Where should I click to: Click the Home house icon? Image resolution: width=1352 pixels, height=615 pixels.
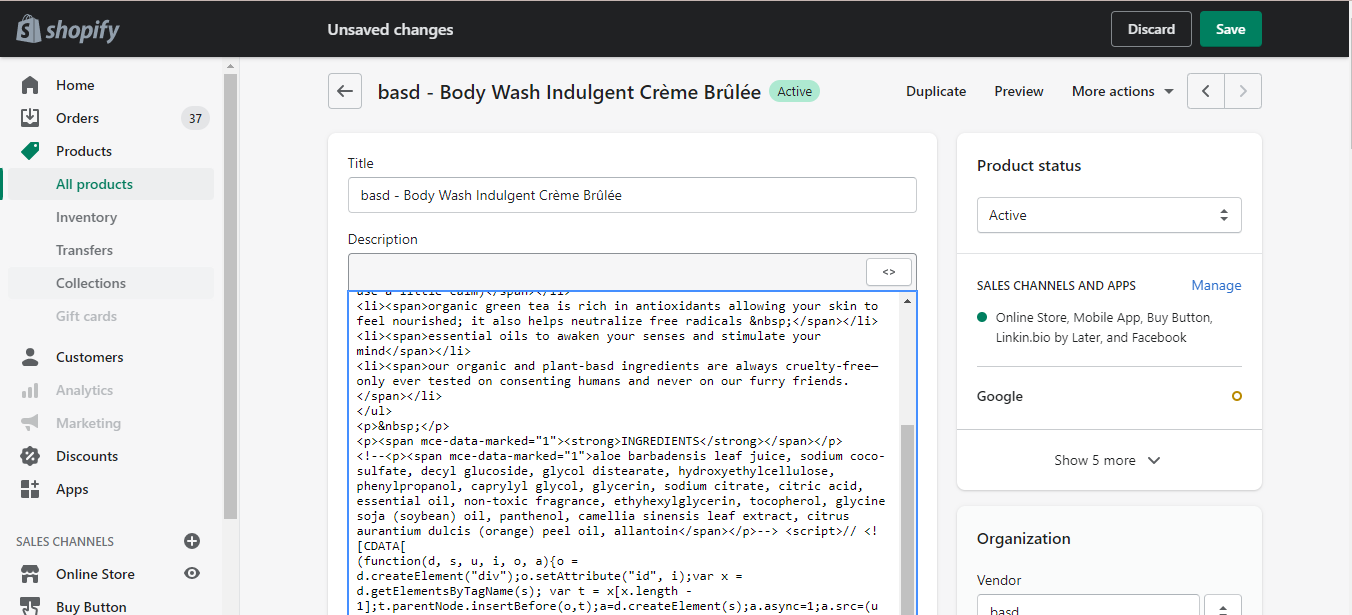tap(30, 85)
